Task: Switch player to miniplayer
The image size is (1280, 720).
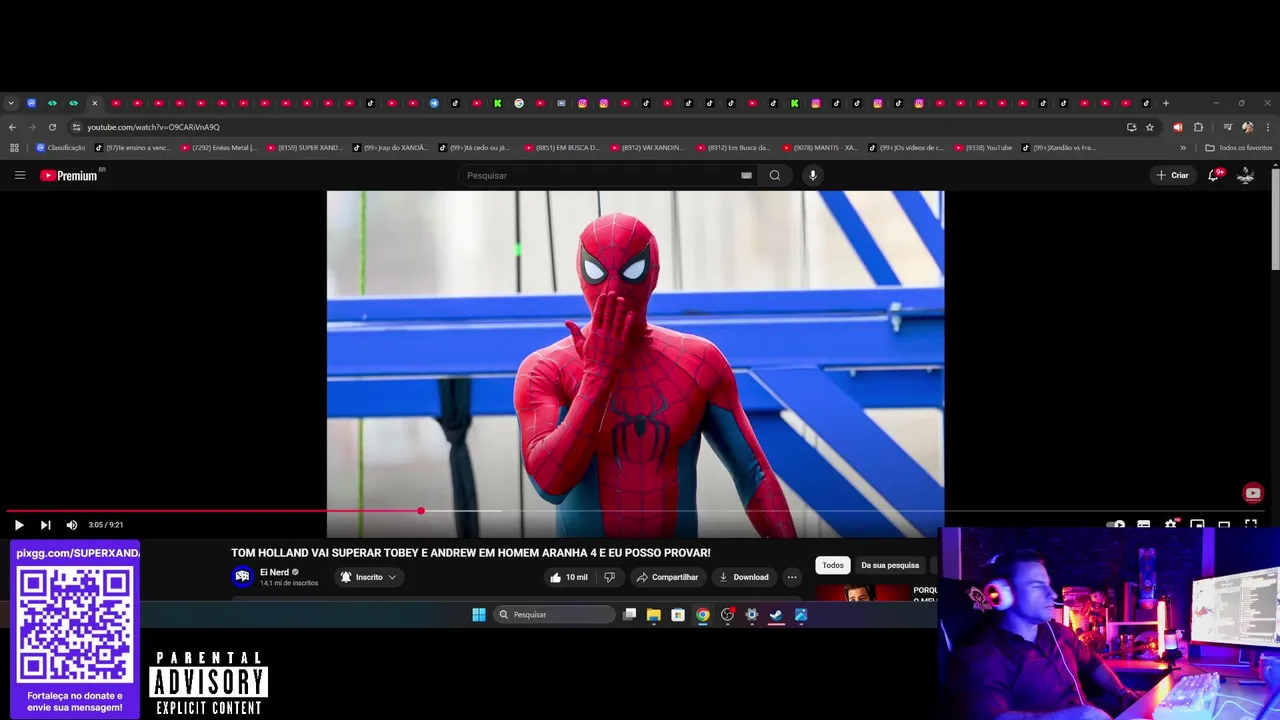Action: click(x=1197, y=525)
